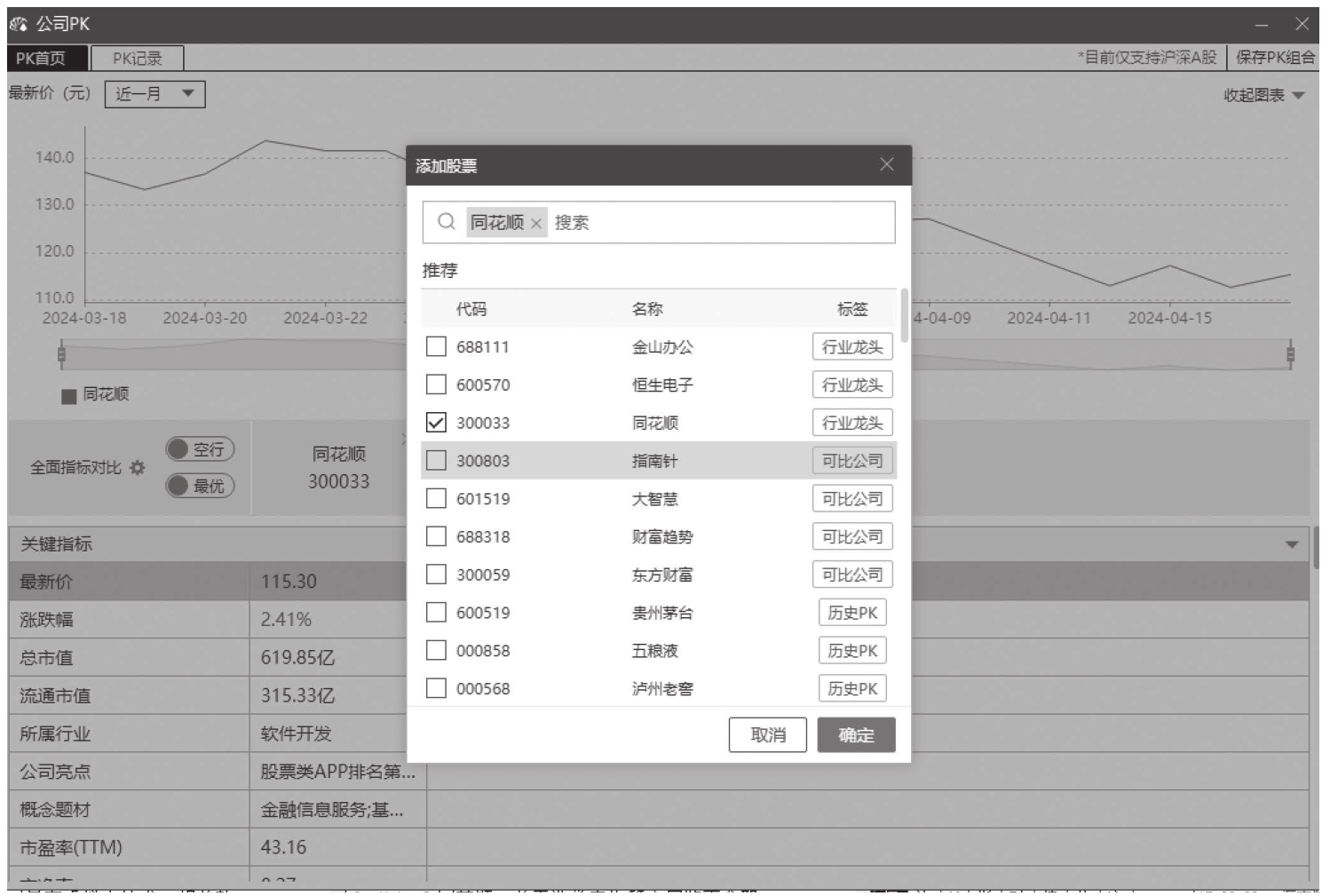1322x896 pixels.
Task: Click 历史PK tag for 五粮液
Action: [852, 650]
